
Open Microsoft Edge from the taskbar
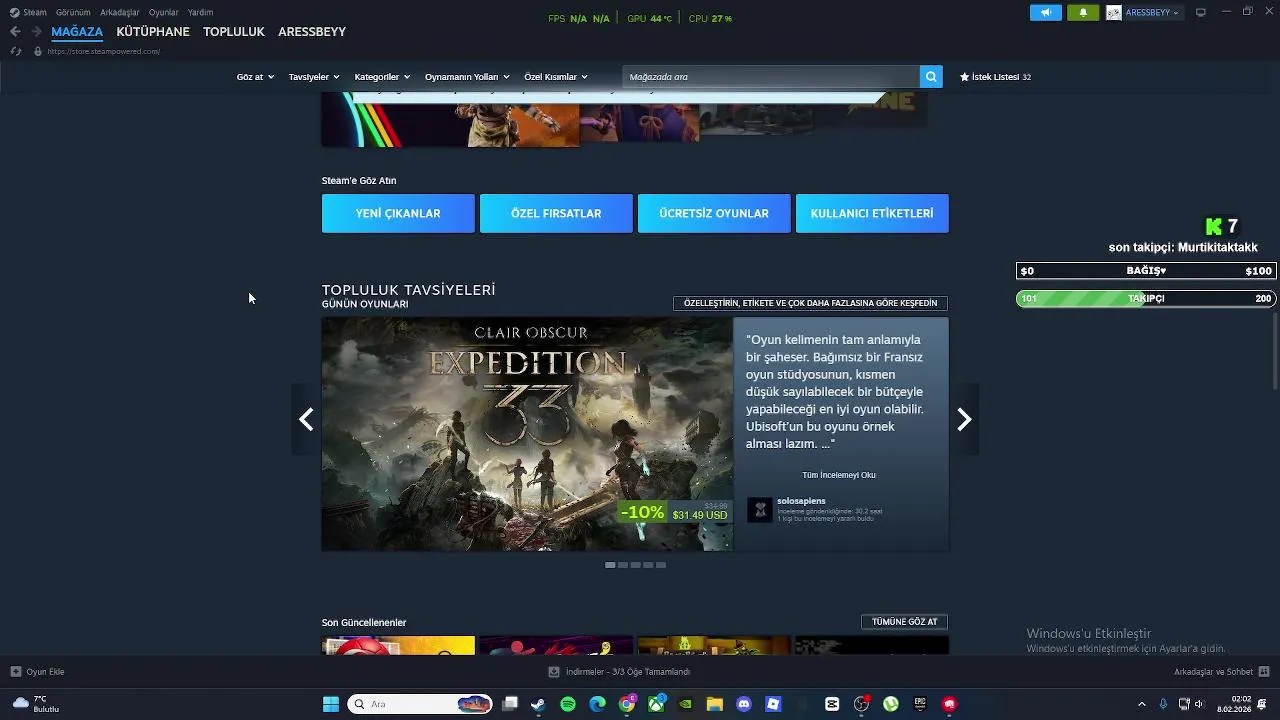click(597, 704)
